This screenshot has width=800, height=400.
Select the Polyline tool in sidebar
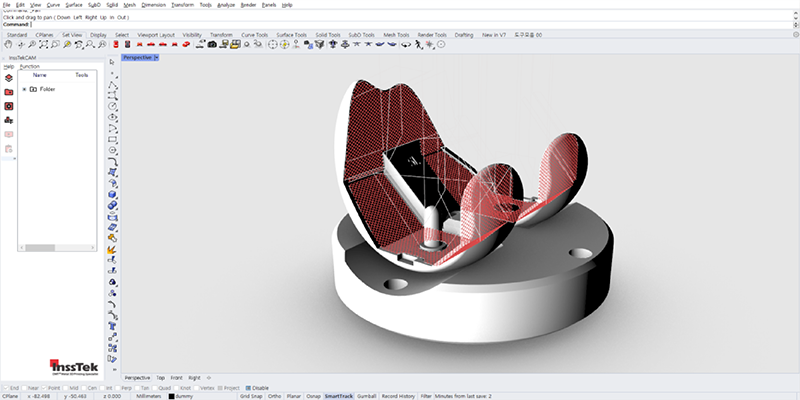[113, 84]
